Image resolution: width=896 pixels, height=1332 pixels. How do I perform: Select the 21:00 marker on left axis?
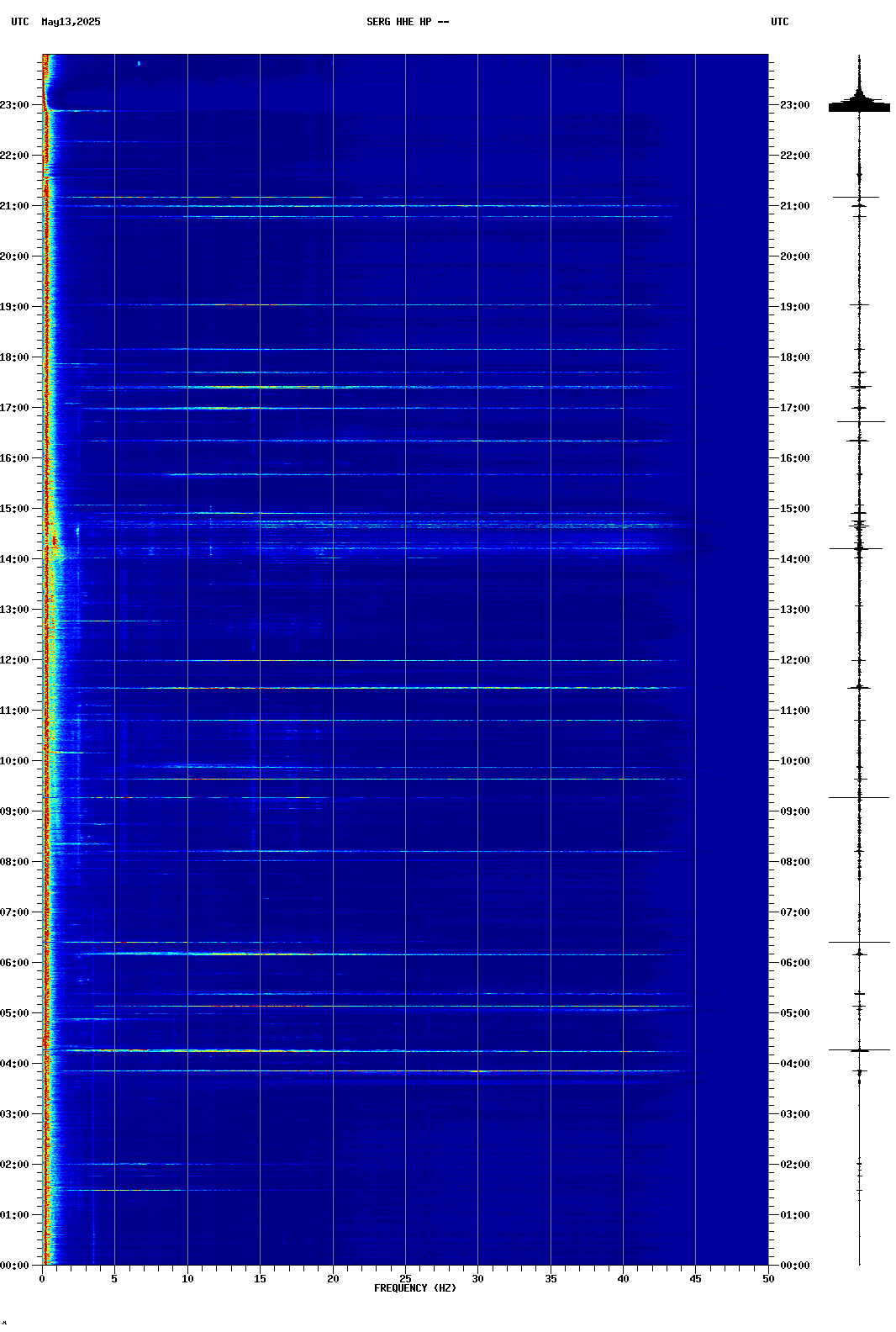coord(14,206)
